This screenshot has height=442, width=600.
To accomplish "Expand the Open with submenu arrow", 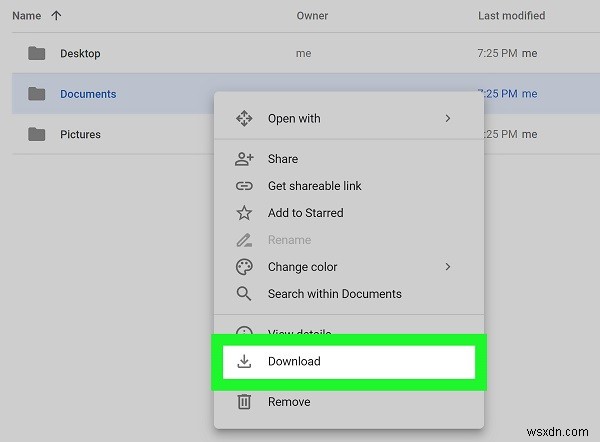I will click(447, 119).
